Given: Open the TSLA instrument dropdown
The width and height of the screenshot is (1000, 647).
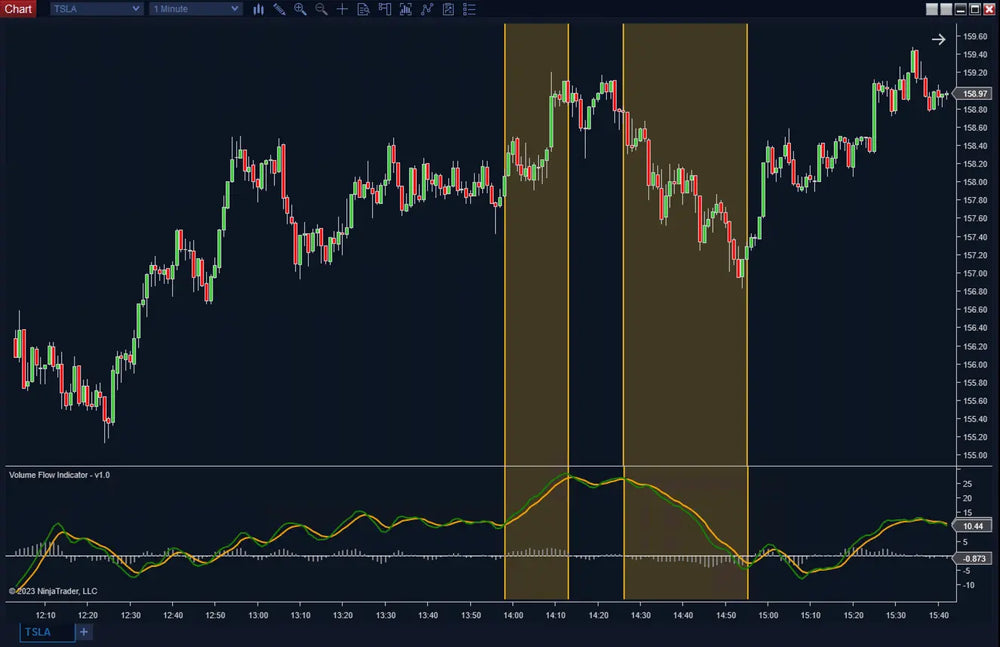Looking at the screenshot, I should [95, 9].
